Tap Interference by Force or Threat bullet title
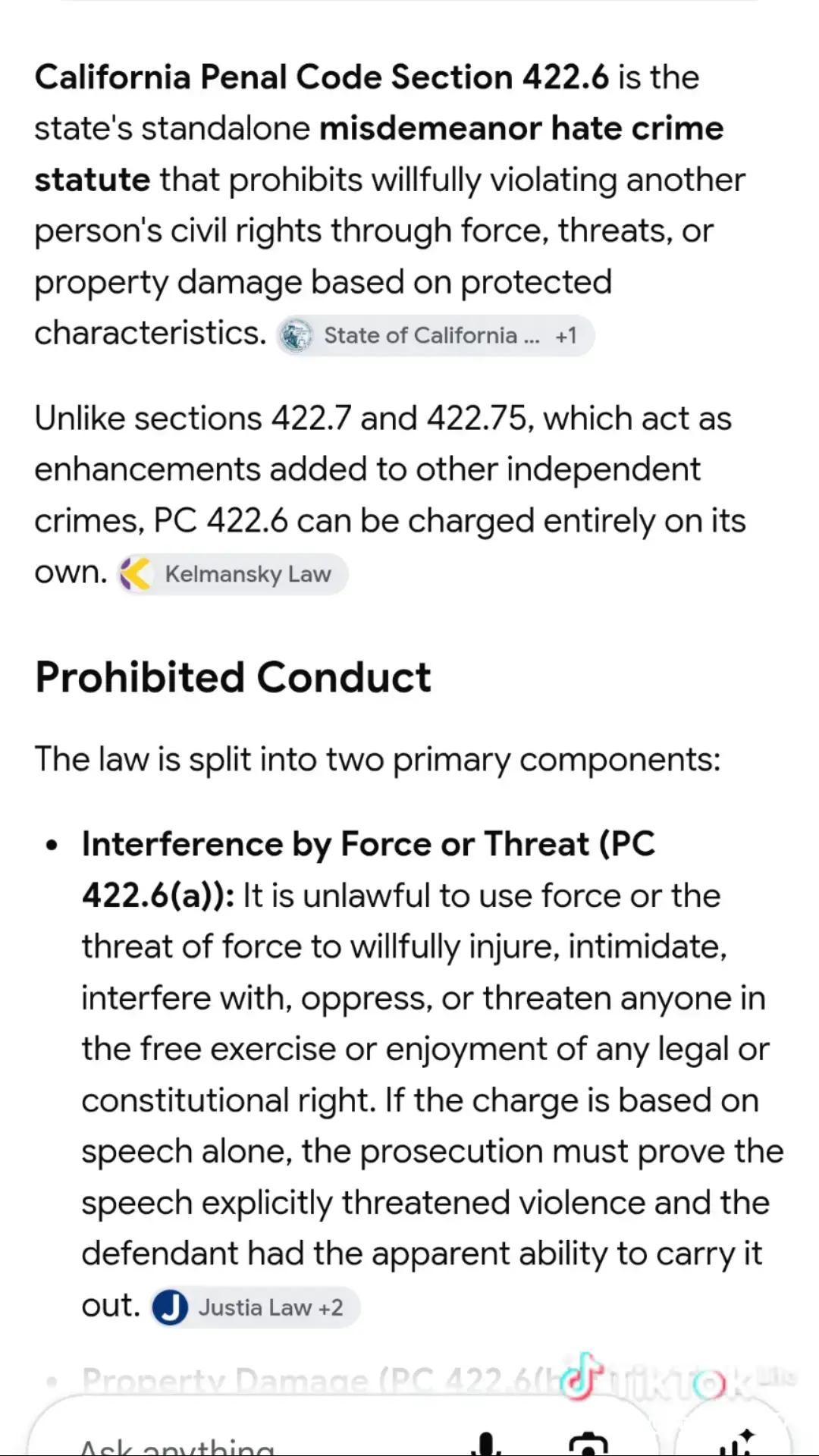819x1456 pixels. click(369, 869)
